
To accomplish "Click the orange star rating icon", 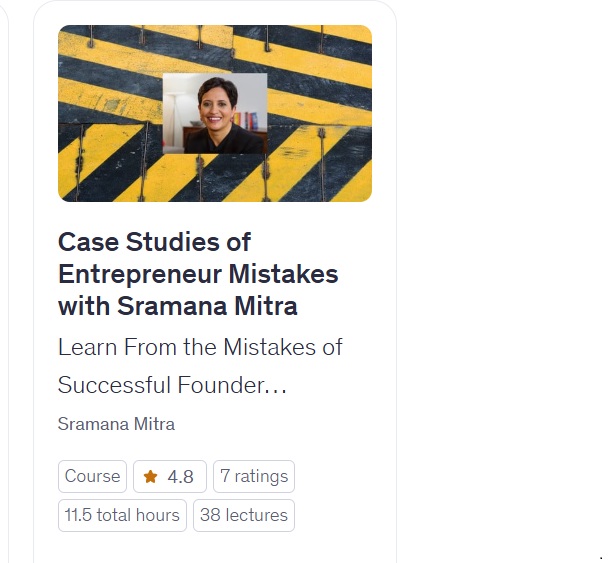I will 151,477.
